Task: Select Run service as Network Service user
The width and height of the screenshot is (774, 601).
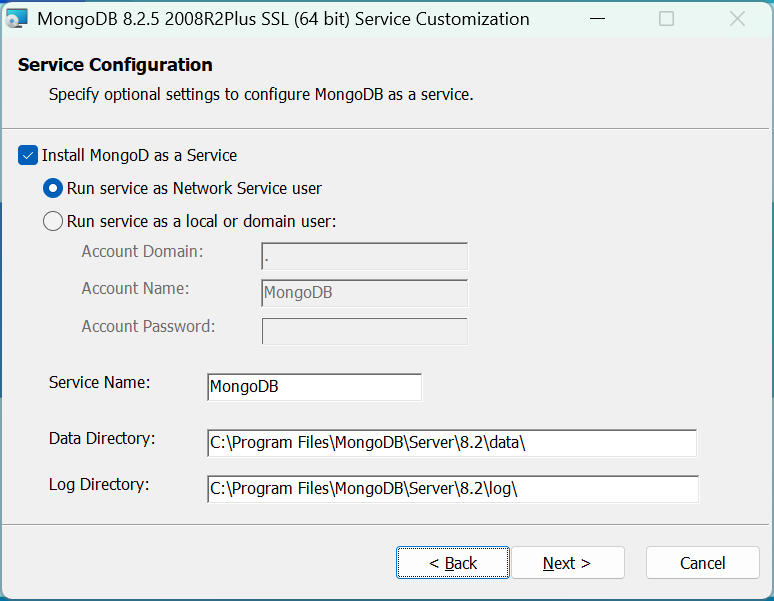Action: 53,188
